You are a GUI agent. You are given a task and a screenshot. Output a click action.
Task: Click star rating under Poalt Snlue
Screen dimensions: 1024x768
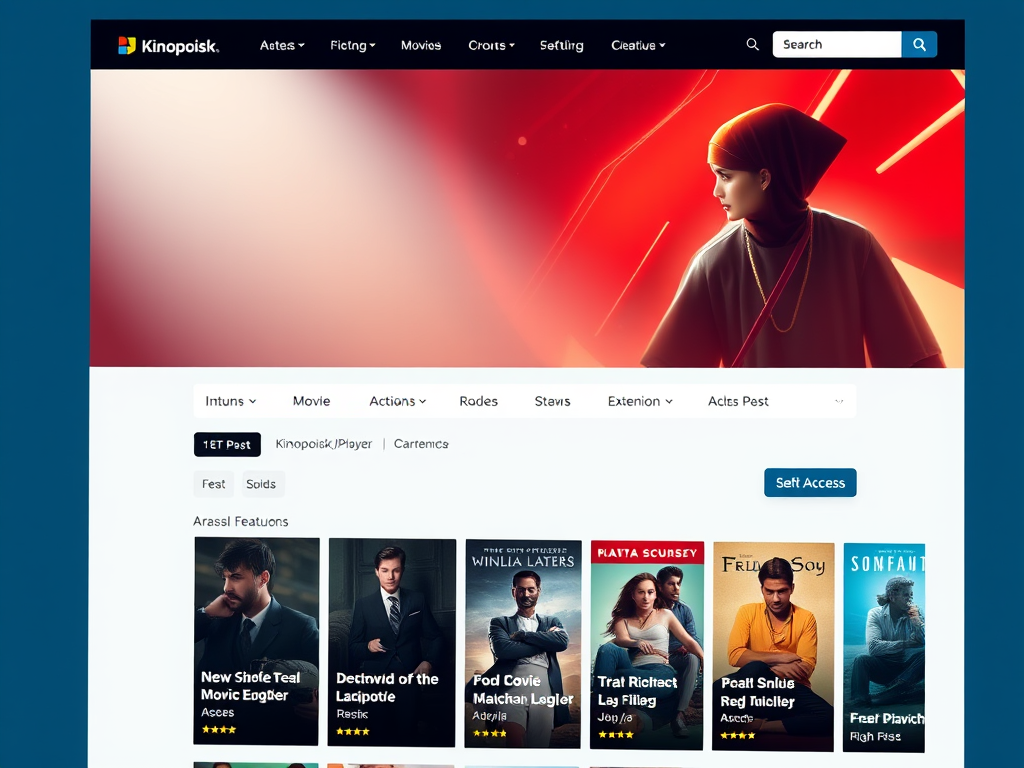coord(738,735)
